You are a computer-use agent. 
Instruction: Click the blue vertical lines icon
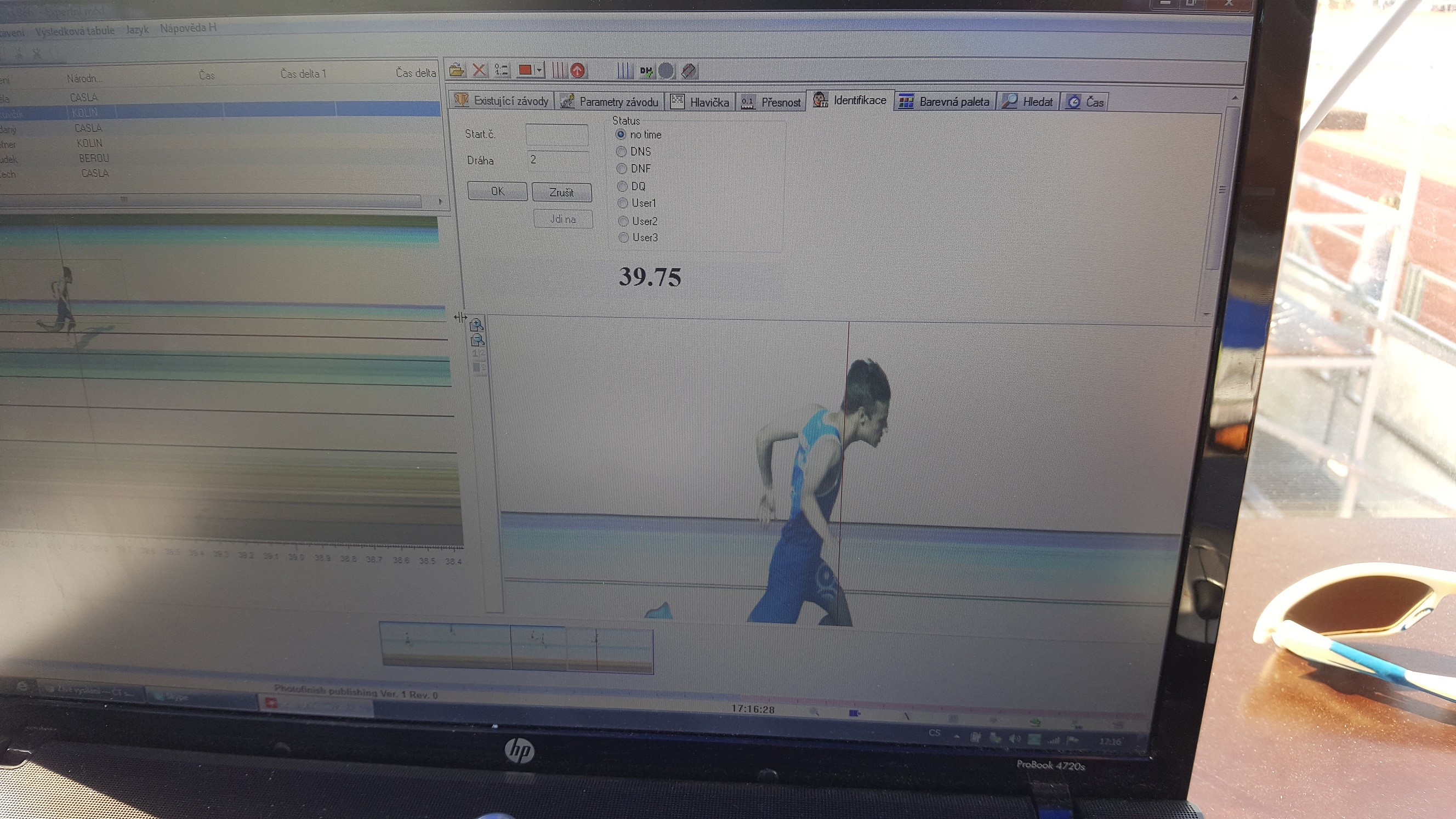click(624, 71)
